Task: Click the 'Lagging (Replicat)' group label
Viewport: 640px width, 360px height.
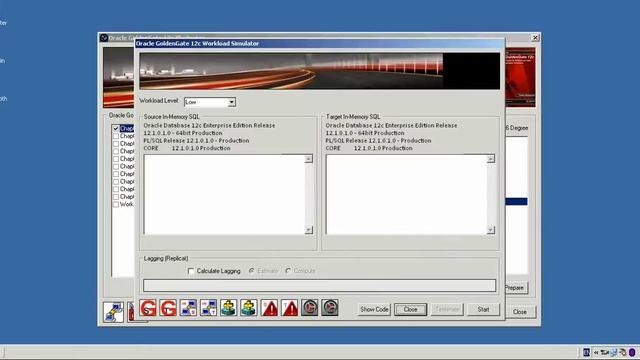Action: click(166, 258)
